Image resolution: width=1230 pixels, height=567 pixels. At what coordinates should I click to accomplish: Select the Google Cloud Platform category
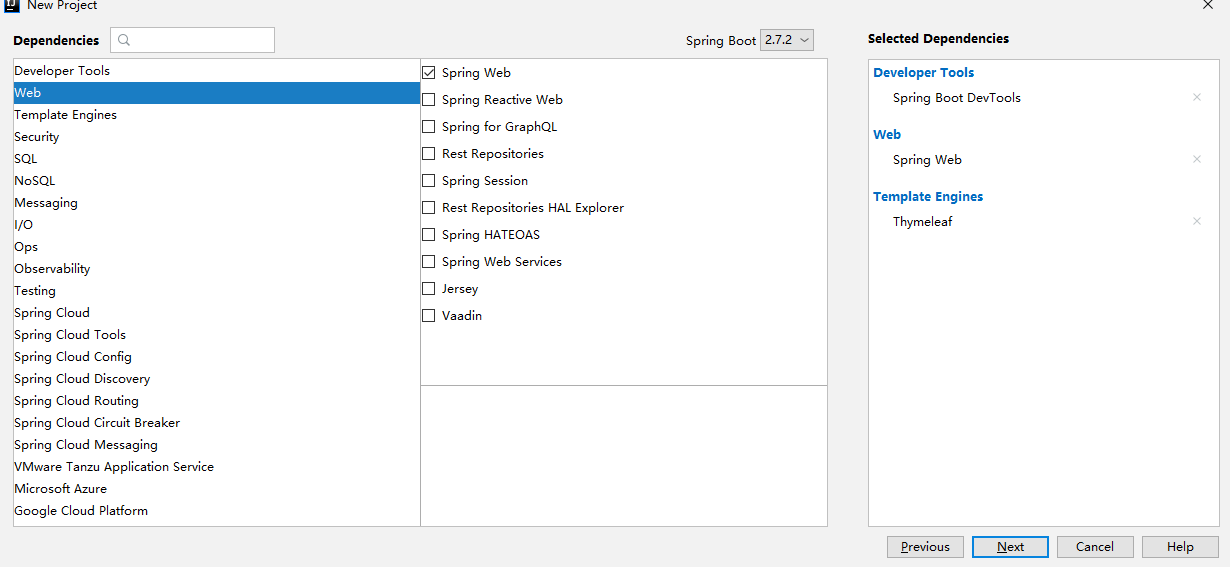pyautogui.click(x=216, y=511)
